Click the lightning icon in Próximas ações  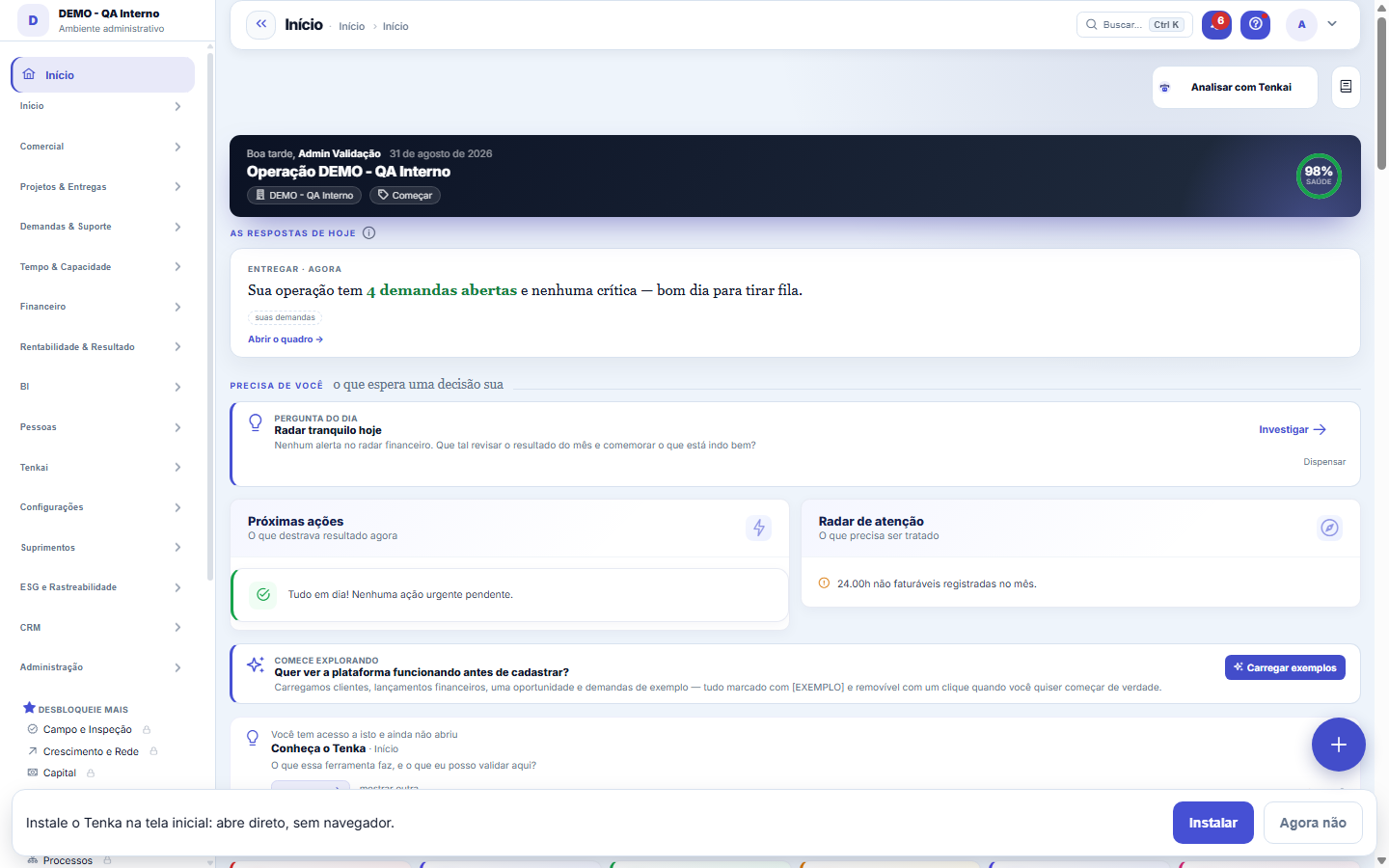coord(759,528)
